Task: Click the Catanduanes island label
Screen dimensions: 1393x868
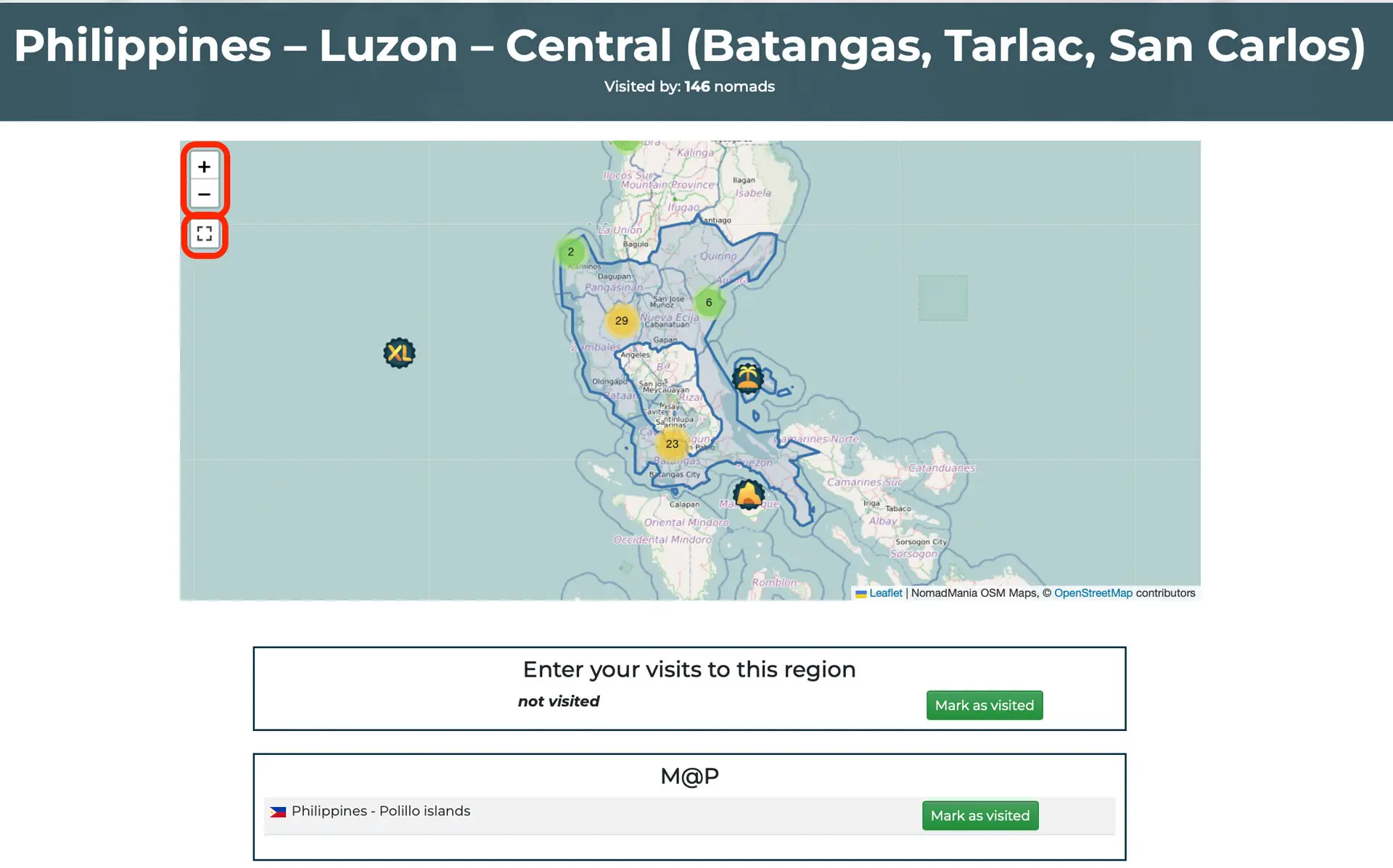Action: [941, 468]
